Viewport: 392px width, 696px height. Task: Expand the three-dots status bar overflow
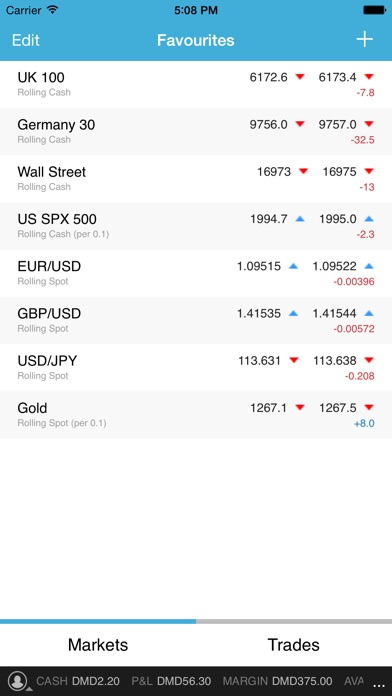point(379,686)
